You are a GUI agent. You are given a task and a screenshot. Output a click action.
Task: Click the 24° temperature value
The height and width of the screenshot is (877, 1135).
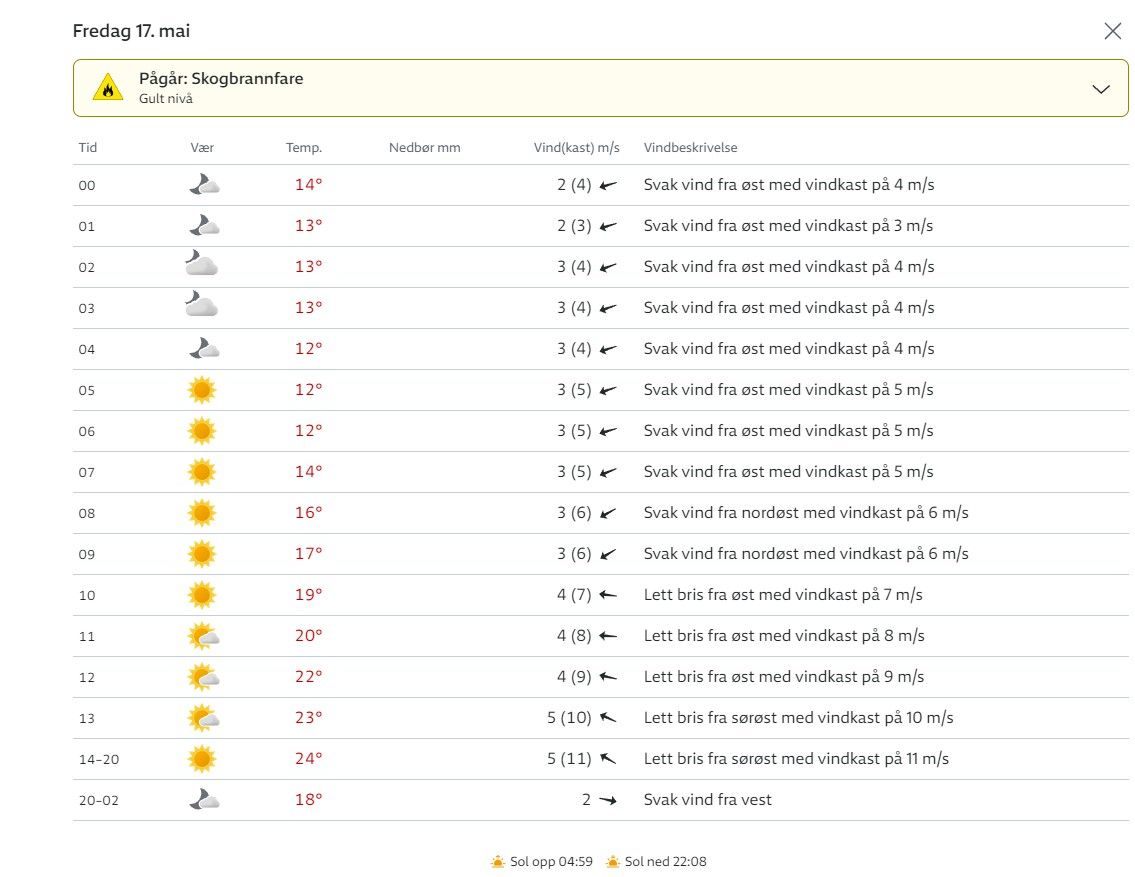coord(308,759)
